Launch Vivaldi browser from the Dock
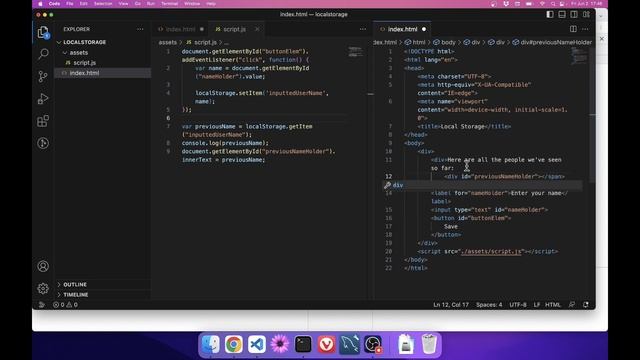Image resolution: width=640 pixels, height=360 pixels. (326, 344)
